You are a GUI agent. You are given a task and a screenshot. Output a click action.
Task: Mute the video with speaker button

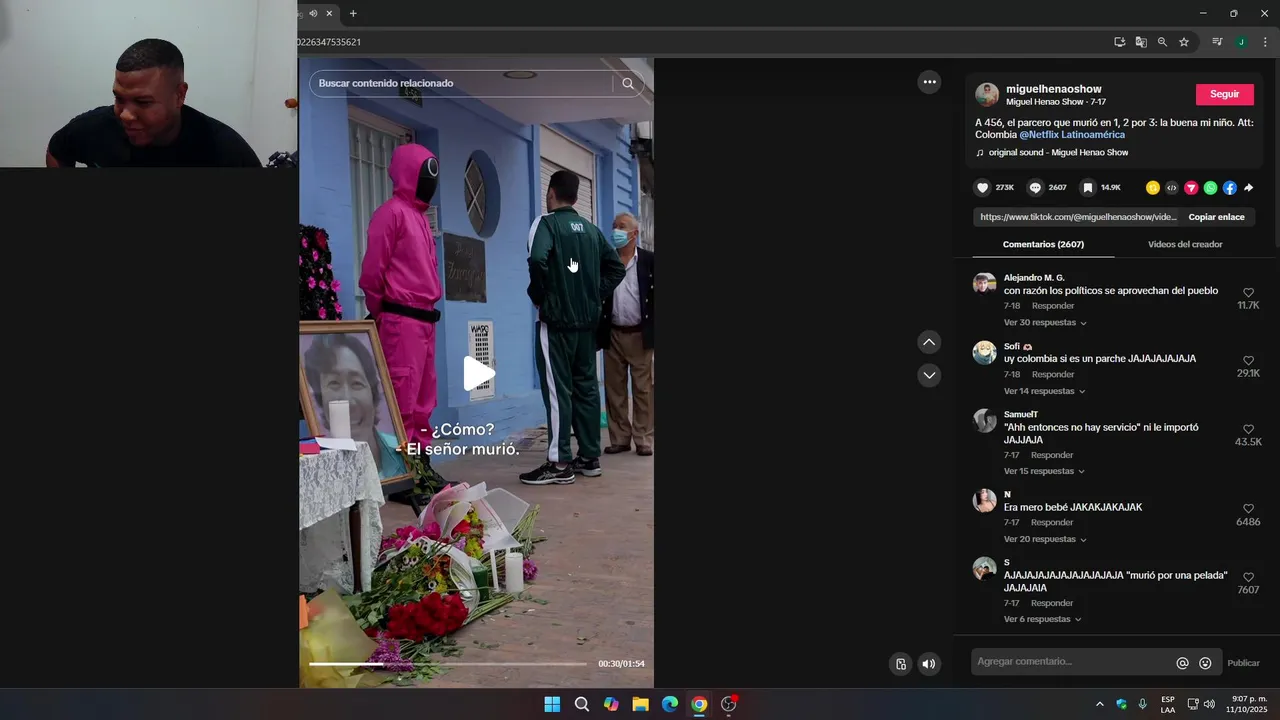(x=929, y=664)
